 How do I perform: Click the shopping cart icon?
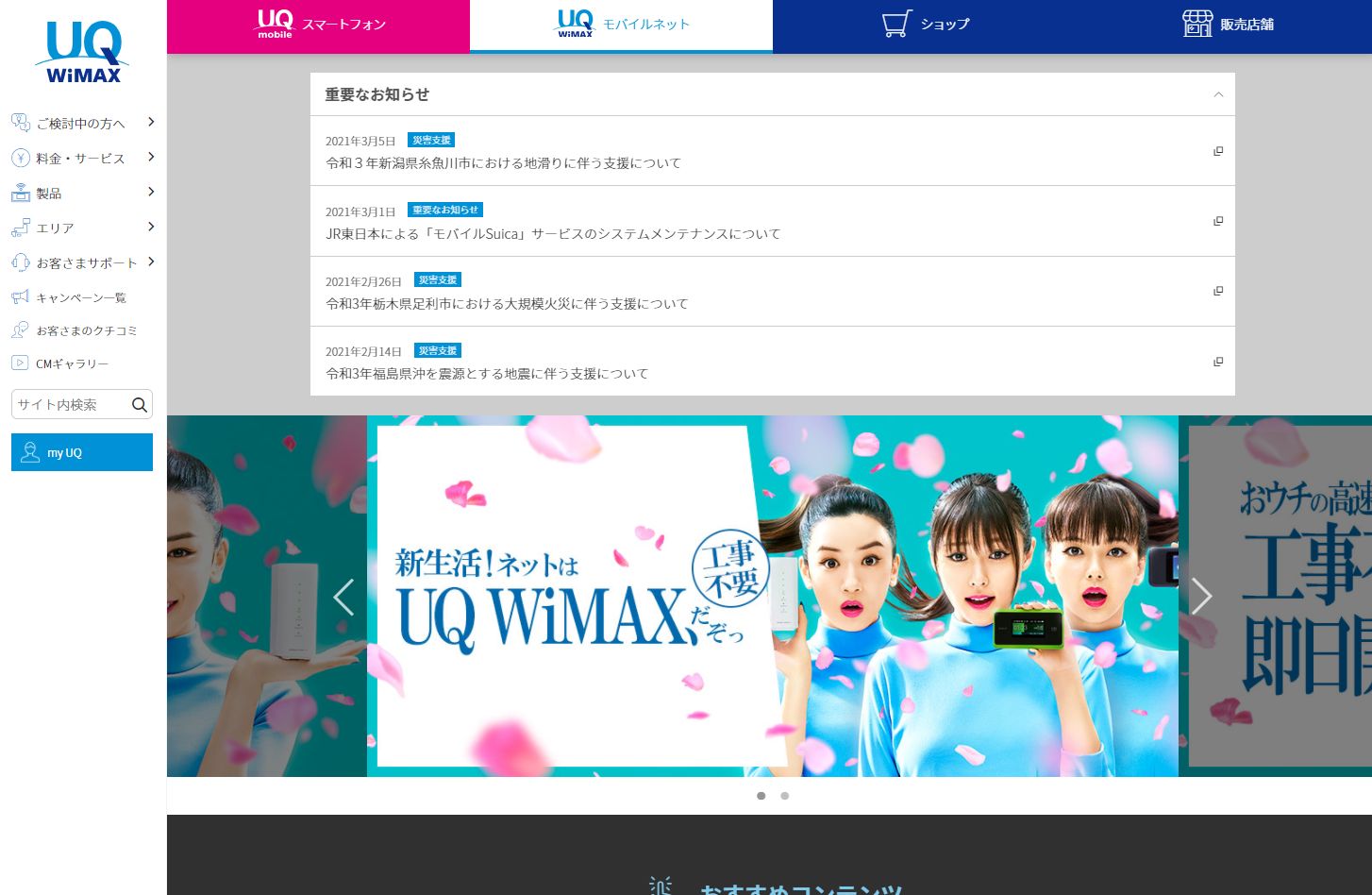896,24
